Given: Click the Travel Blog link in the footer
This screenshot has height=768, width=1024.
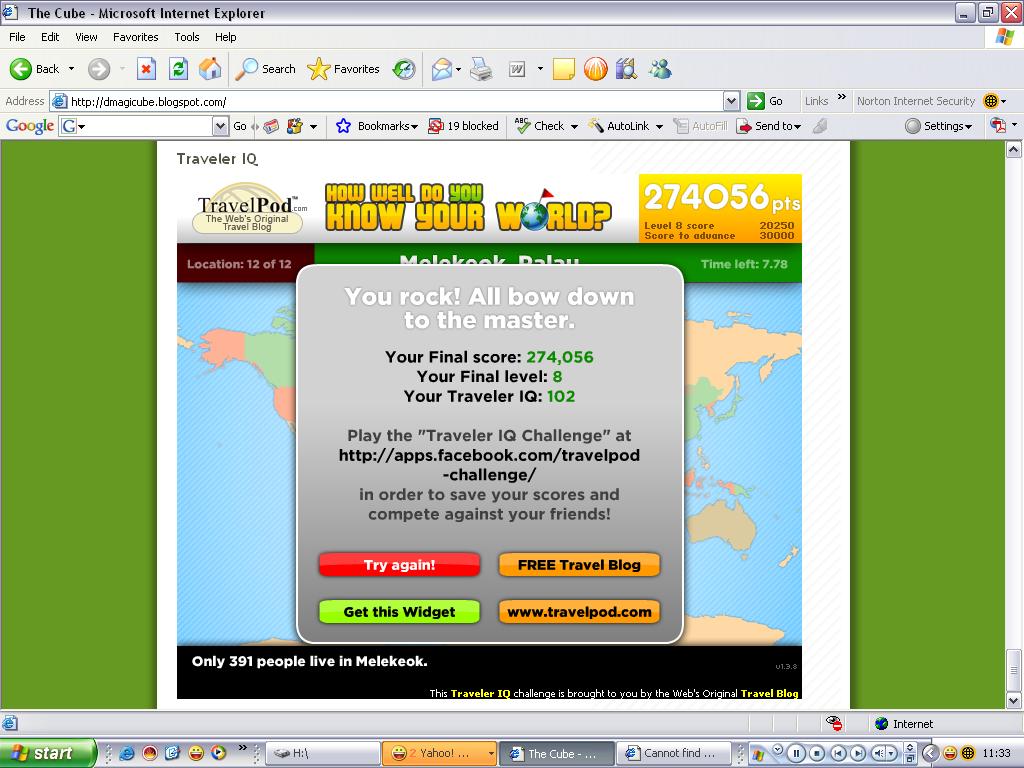Looking at the screenshot, I should pos(769,694).
